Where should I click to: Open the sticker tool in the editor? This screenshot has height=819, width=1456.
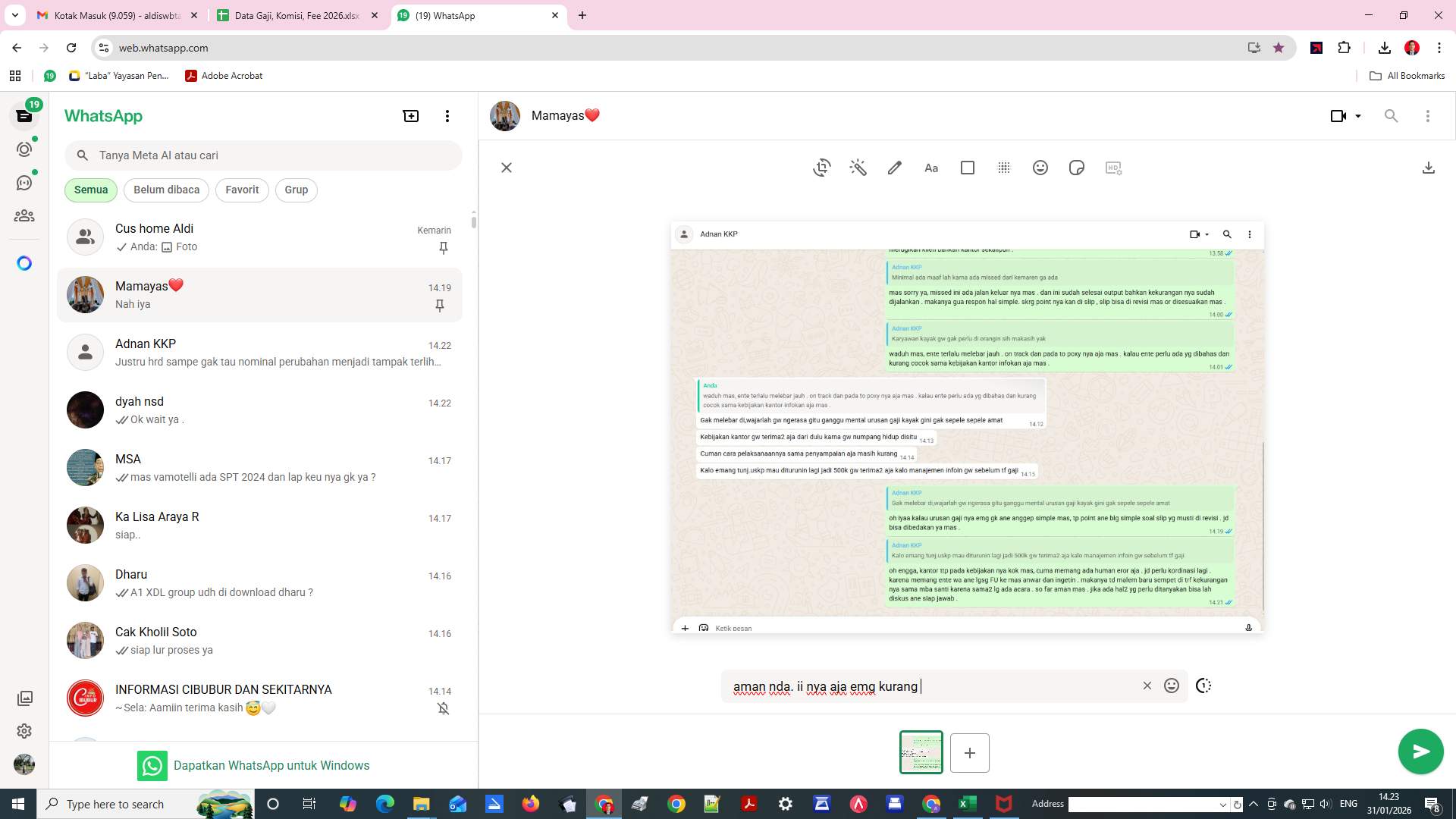pyautogui.click(x=1076, y=168)
